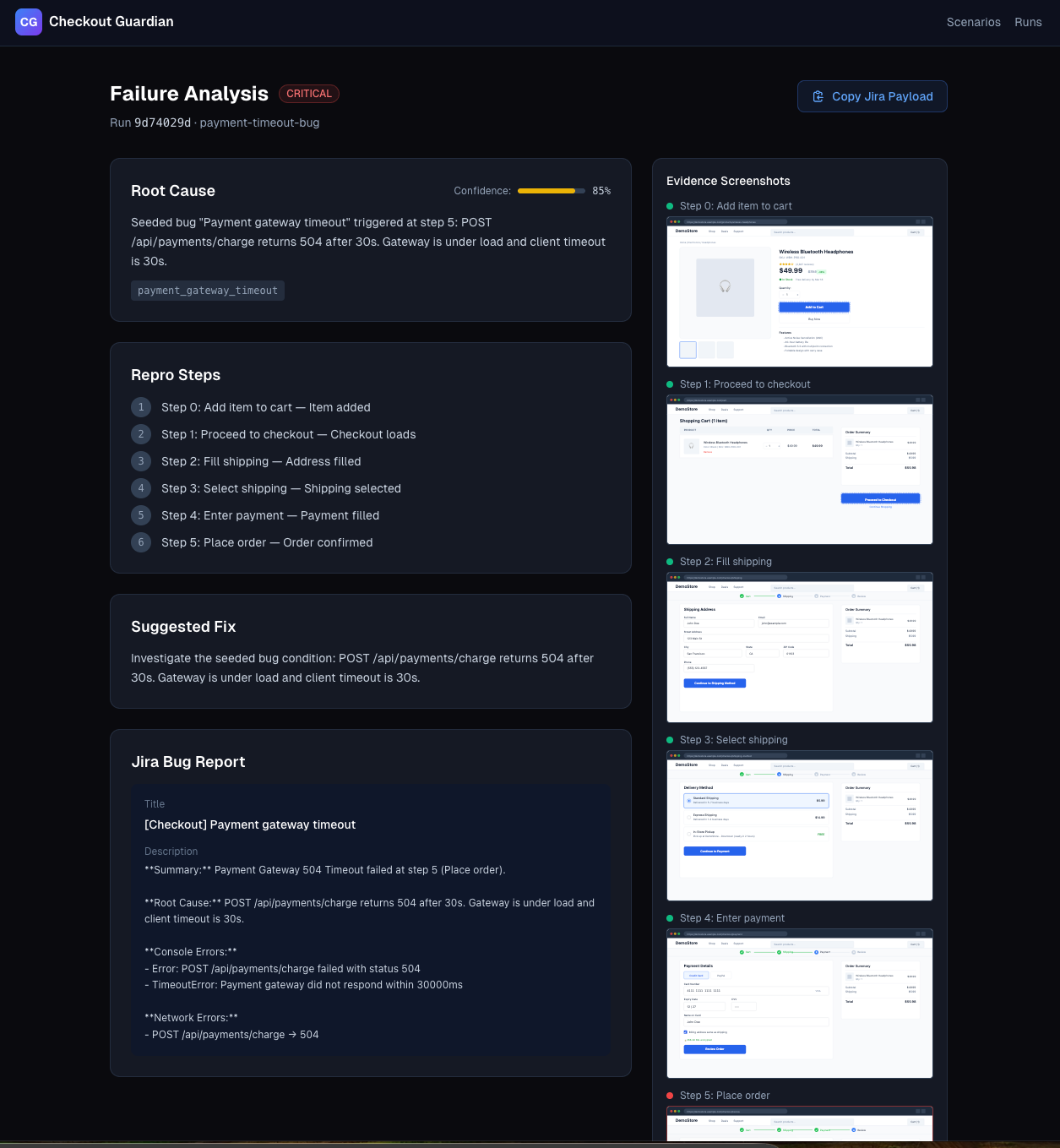1060x1148 pixels.
Task: Click the Failure Analysis heading
Action: point(189,94)
